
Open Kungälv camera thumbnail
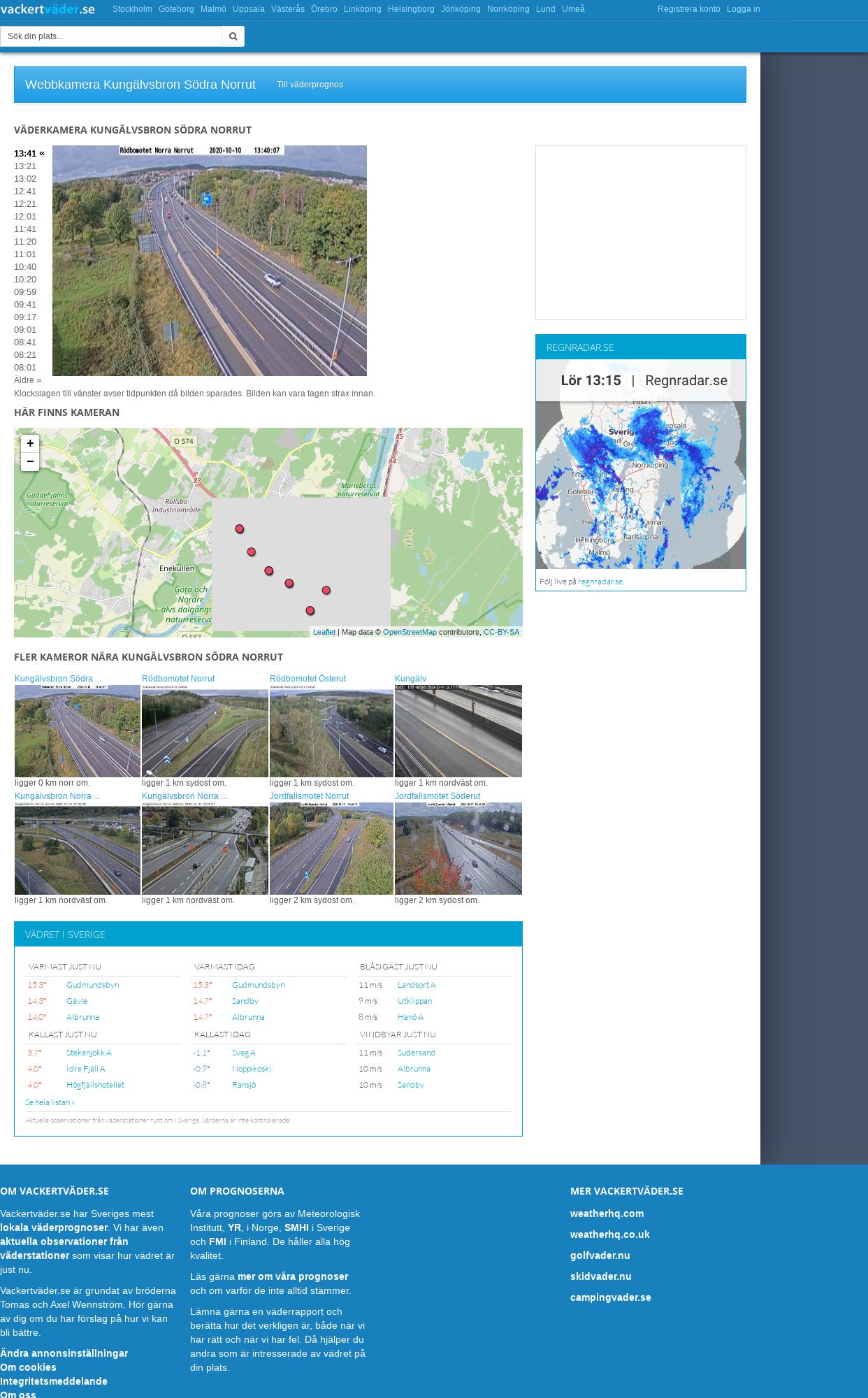[458, 731]
